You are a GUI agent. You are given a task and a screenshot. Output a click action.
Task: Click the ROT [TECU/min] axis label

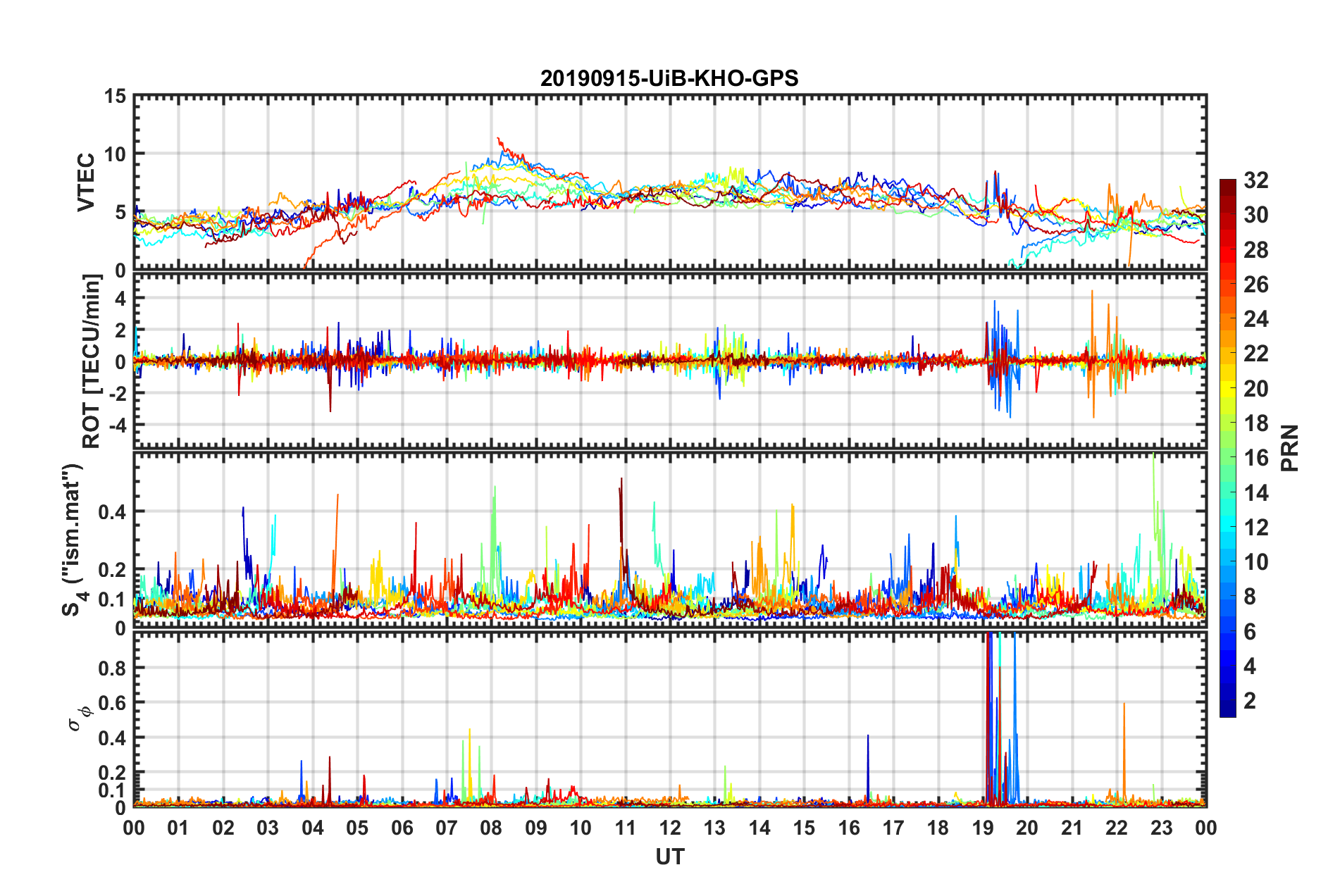click(92, 361)
